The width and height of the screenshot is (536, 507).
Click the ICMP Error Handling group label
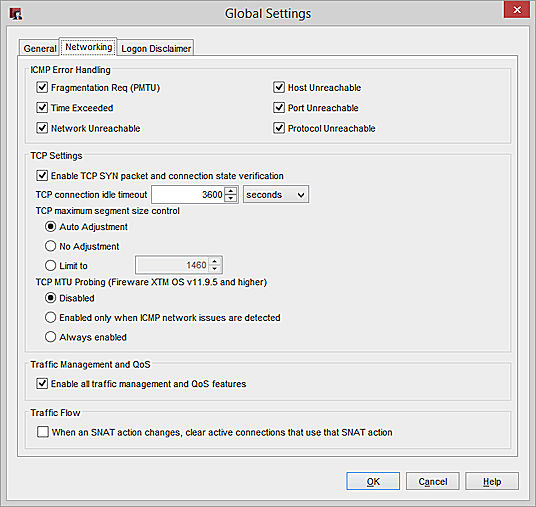coord(70,70)
